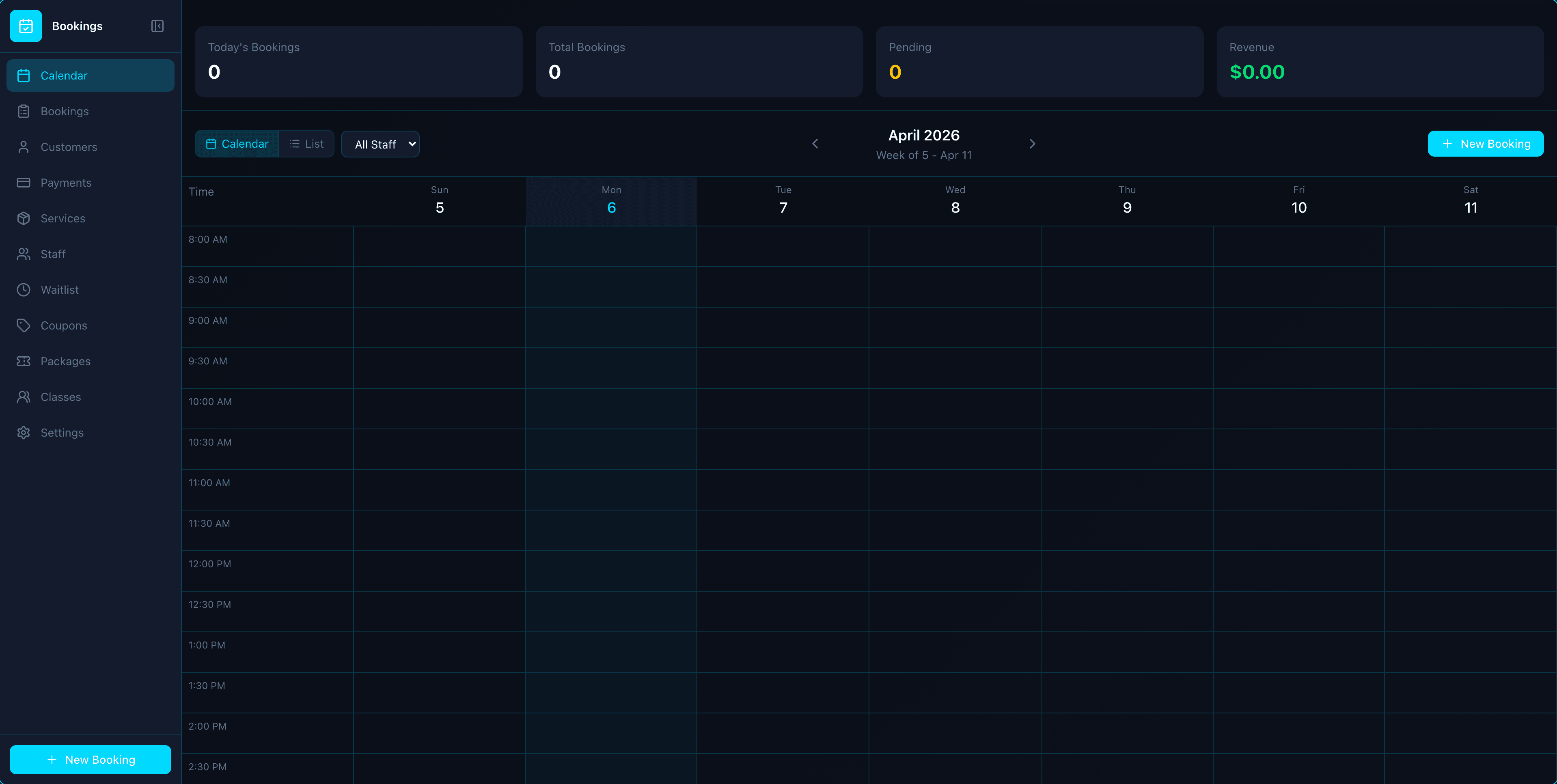Open the All Staff dropdown
The image size is (1557, 784).
pyautogui.click(x=380, y=143)
